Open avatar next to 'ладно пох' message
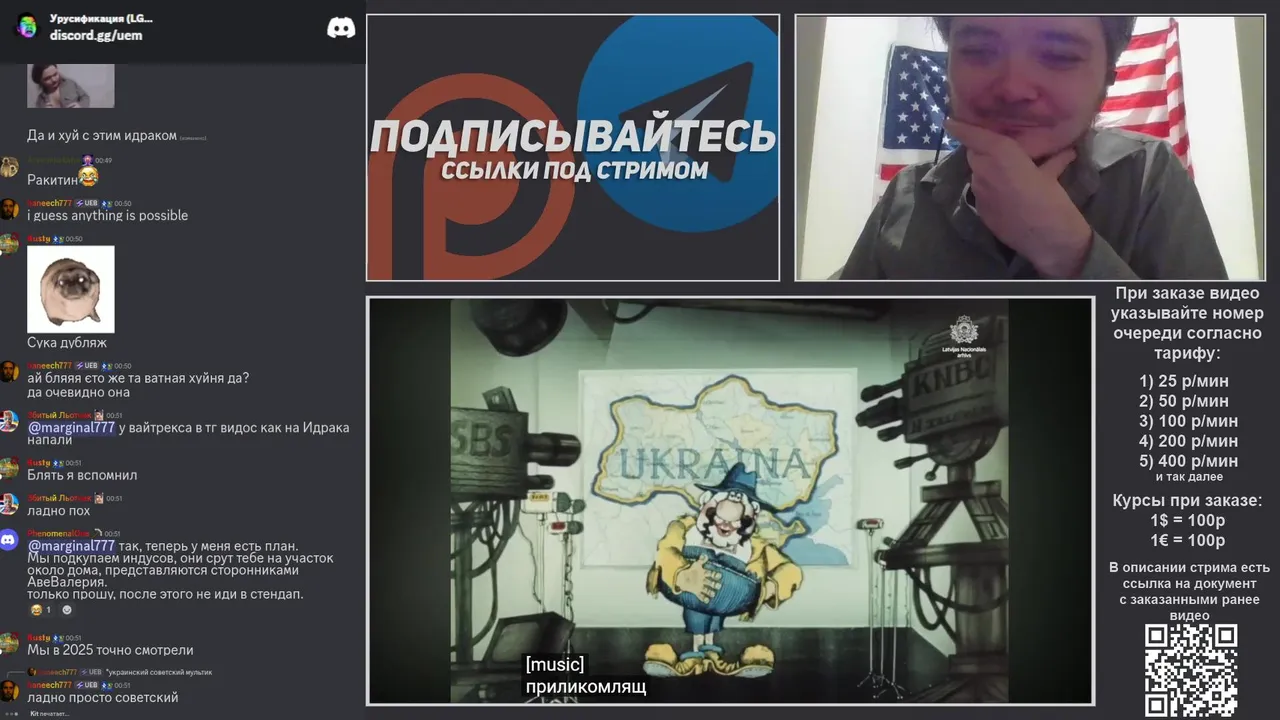The height and width of the screenshot is (720, 1280). [x=8, y=504]
